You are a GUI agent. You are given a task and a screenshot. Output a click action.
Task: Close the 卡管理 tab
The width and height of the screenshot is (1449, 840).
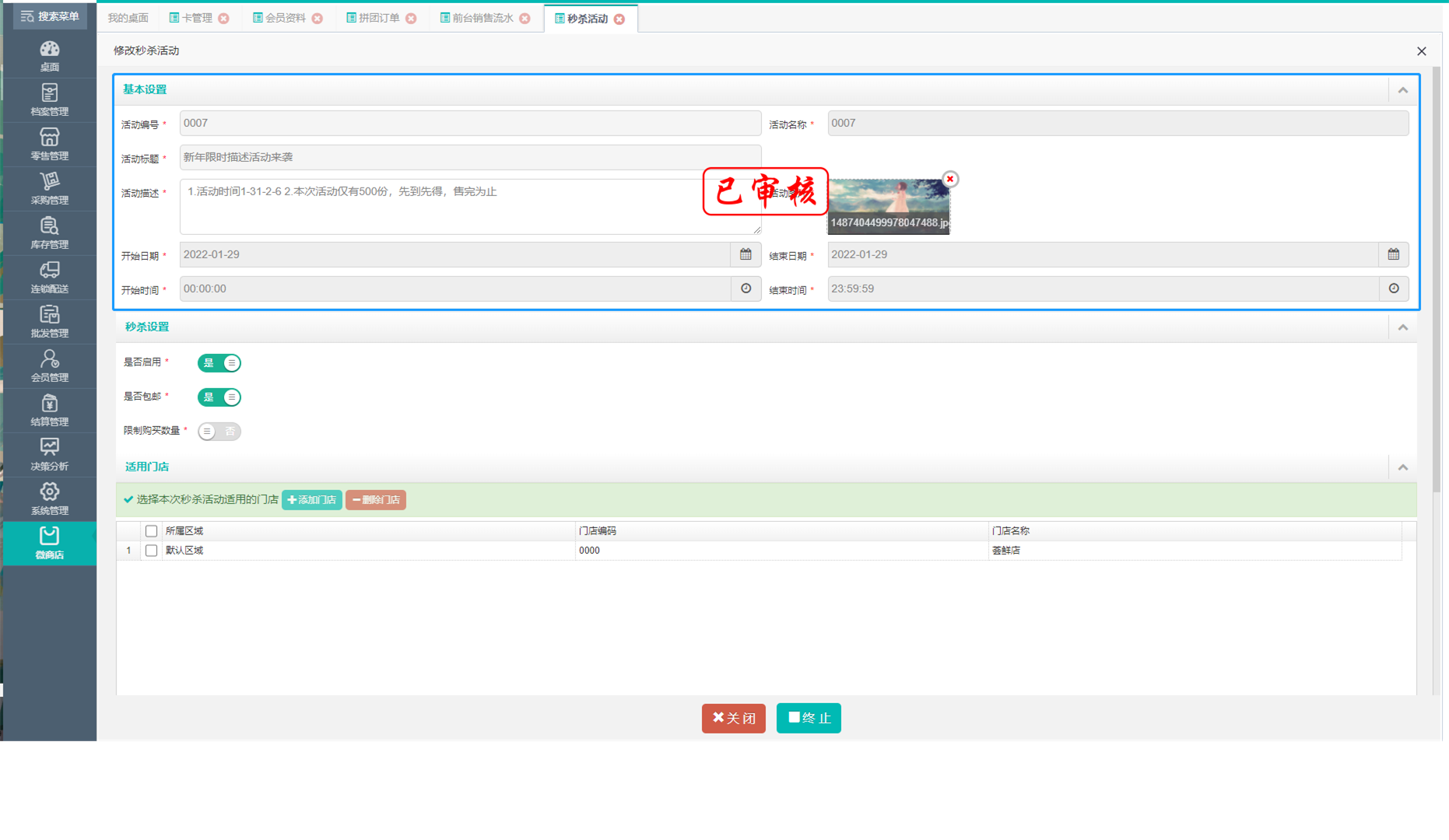tap(224, 19)
